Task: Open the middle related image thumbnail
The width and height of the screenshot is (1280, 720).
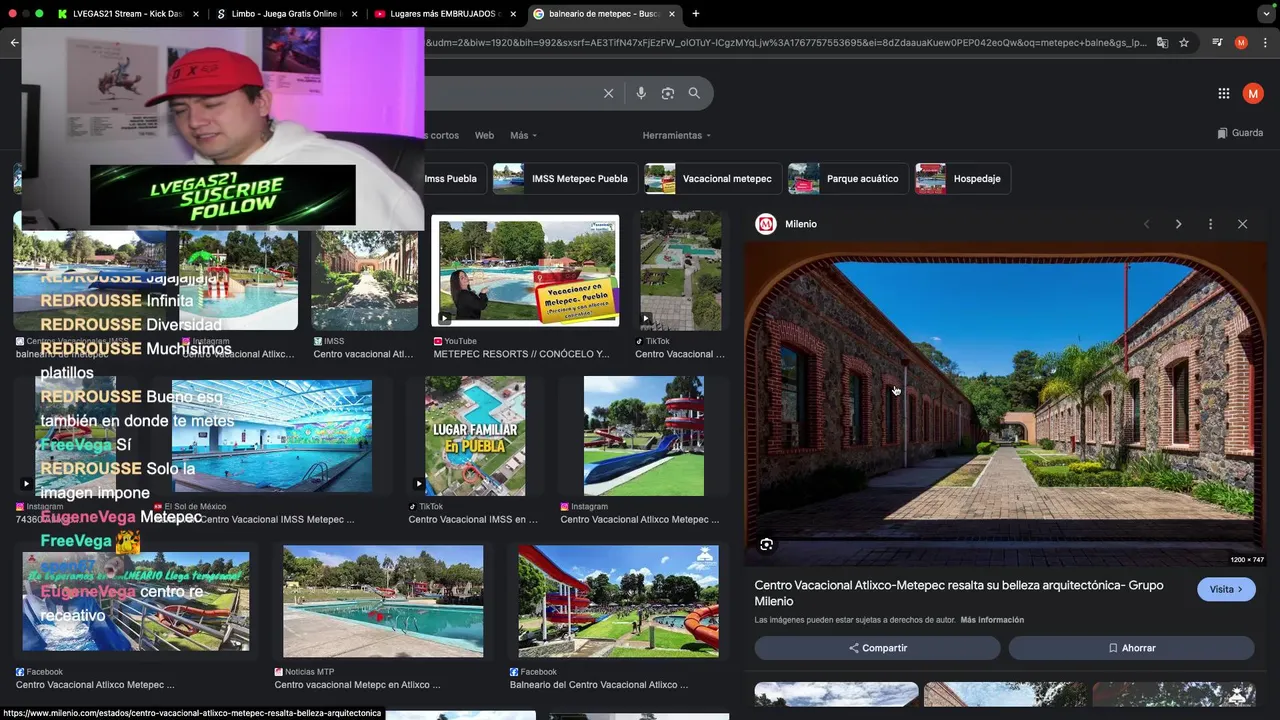Action: point(1005,695)
